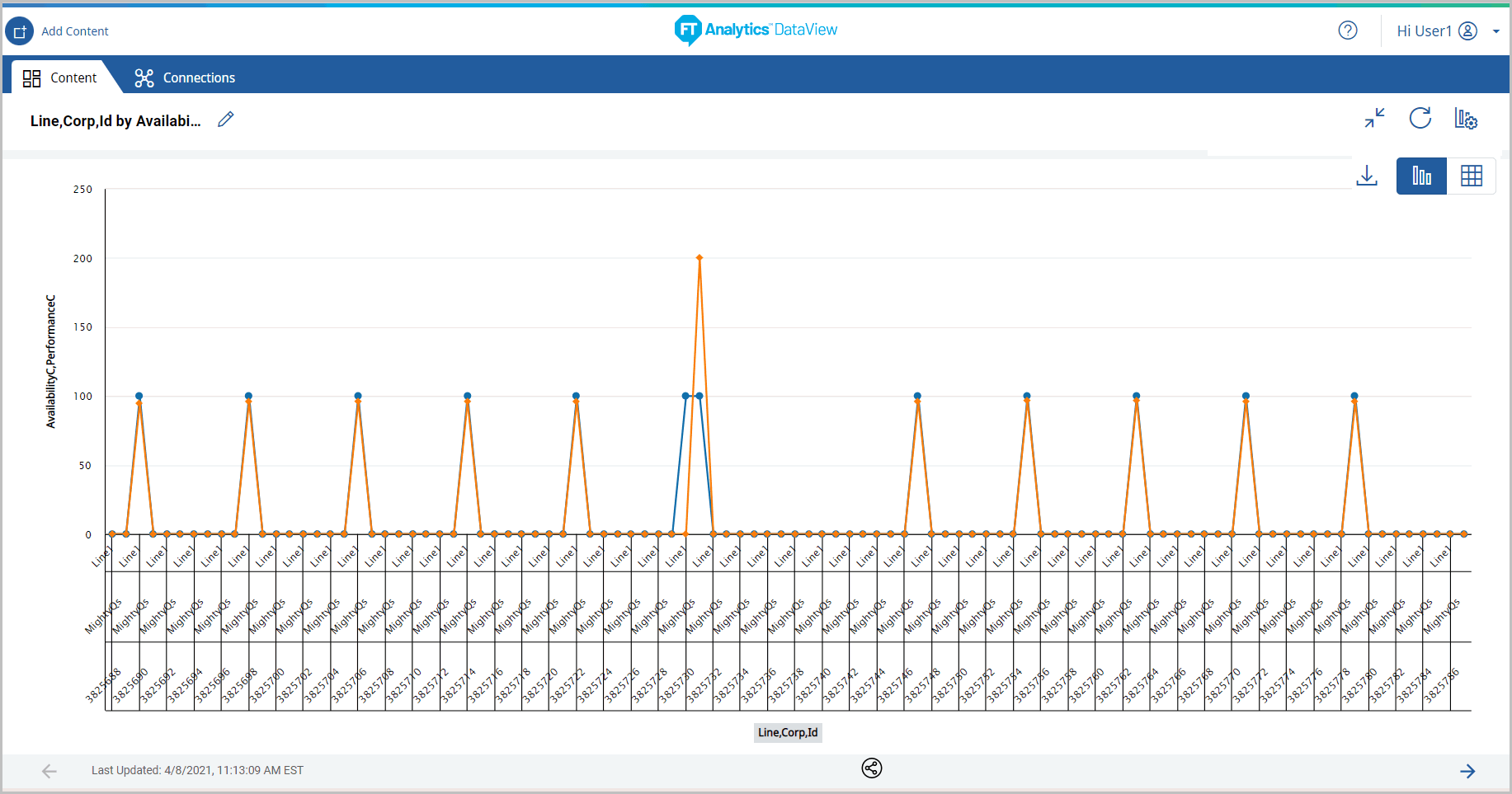Image resolution: width=1512 pixels, height=794 pixels.
Task: Click the share icon in footer
Action: coord(871,768)
